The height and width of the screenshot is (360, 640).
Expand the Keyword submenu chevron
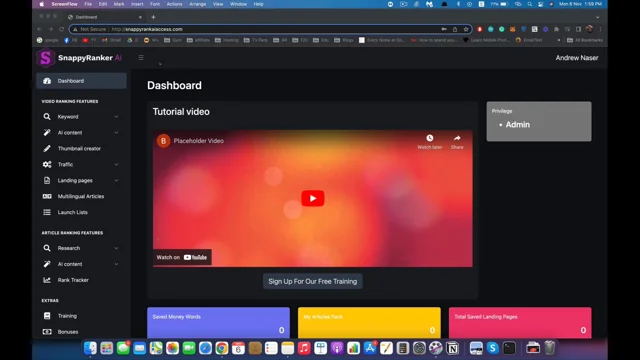click(x=116, y=117)
